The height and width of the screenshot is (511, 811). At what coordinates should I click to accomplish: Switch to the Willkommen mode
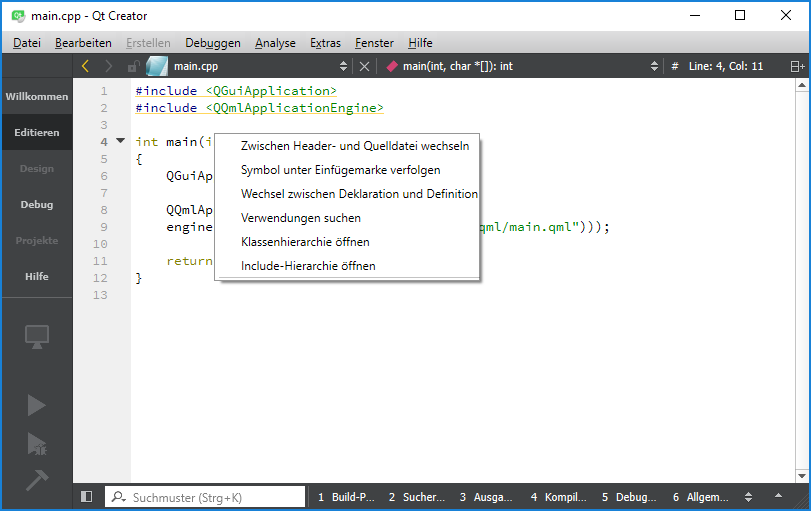tap(37, 97)
